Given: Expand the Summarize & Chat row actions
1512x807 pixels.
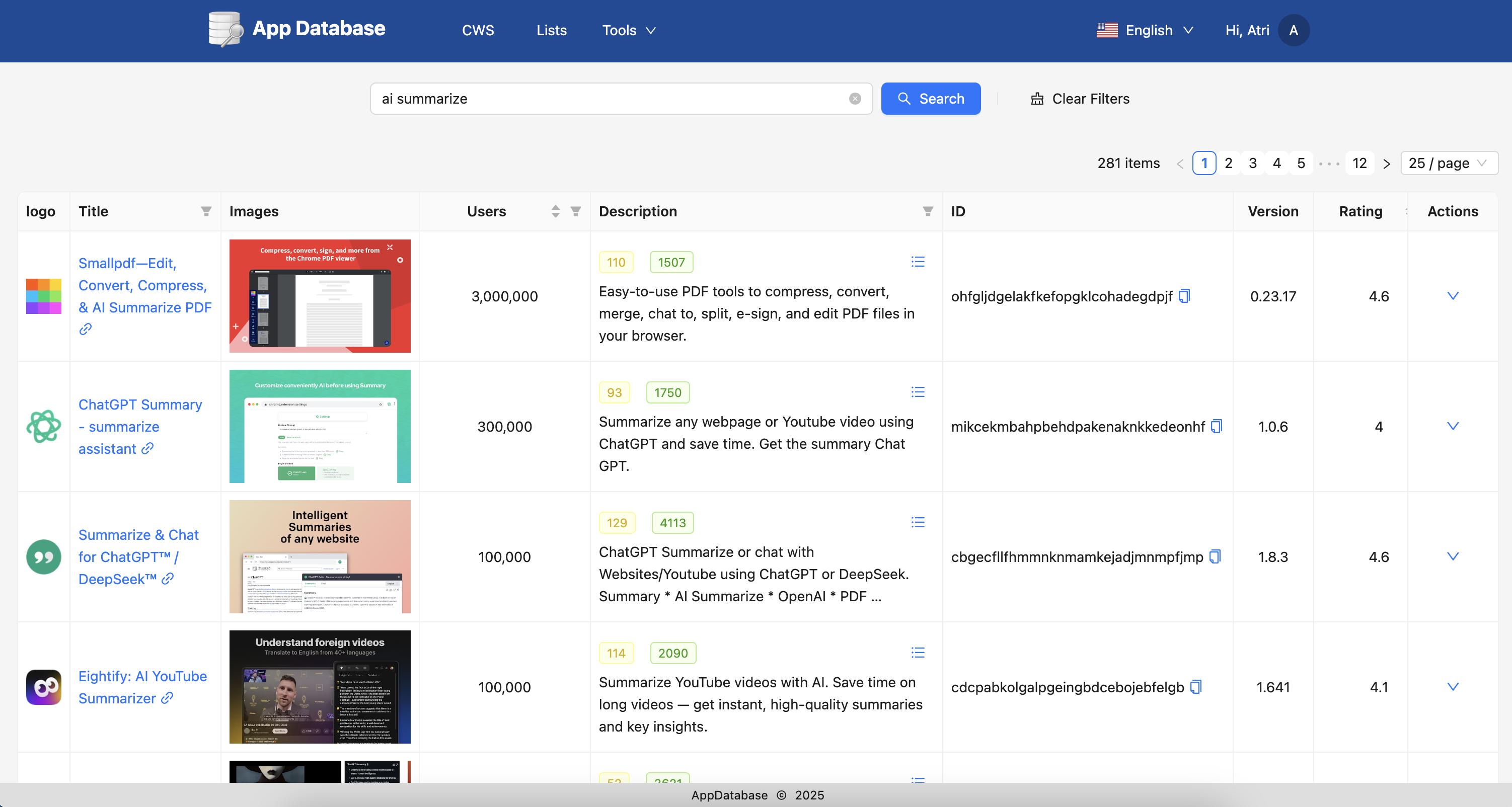Looking at the screenshot, I should click(1453, 556).
